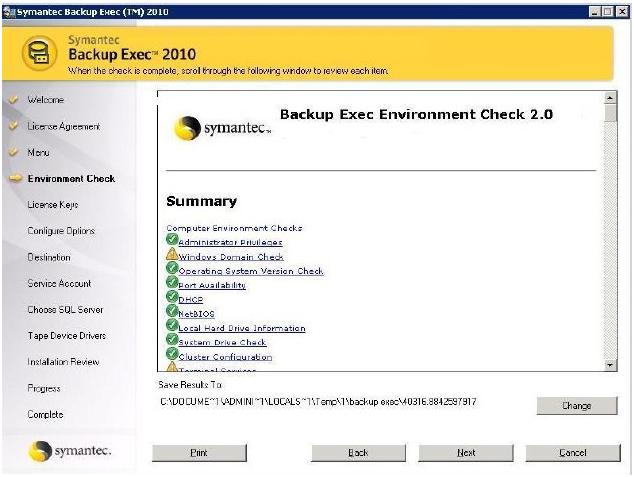
Task: Select the Installation Review step
Action: [63, 362]
